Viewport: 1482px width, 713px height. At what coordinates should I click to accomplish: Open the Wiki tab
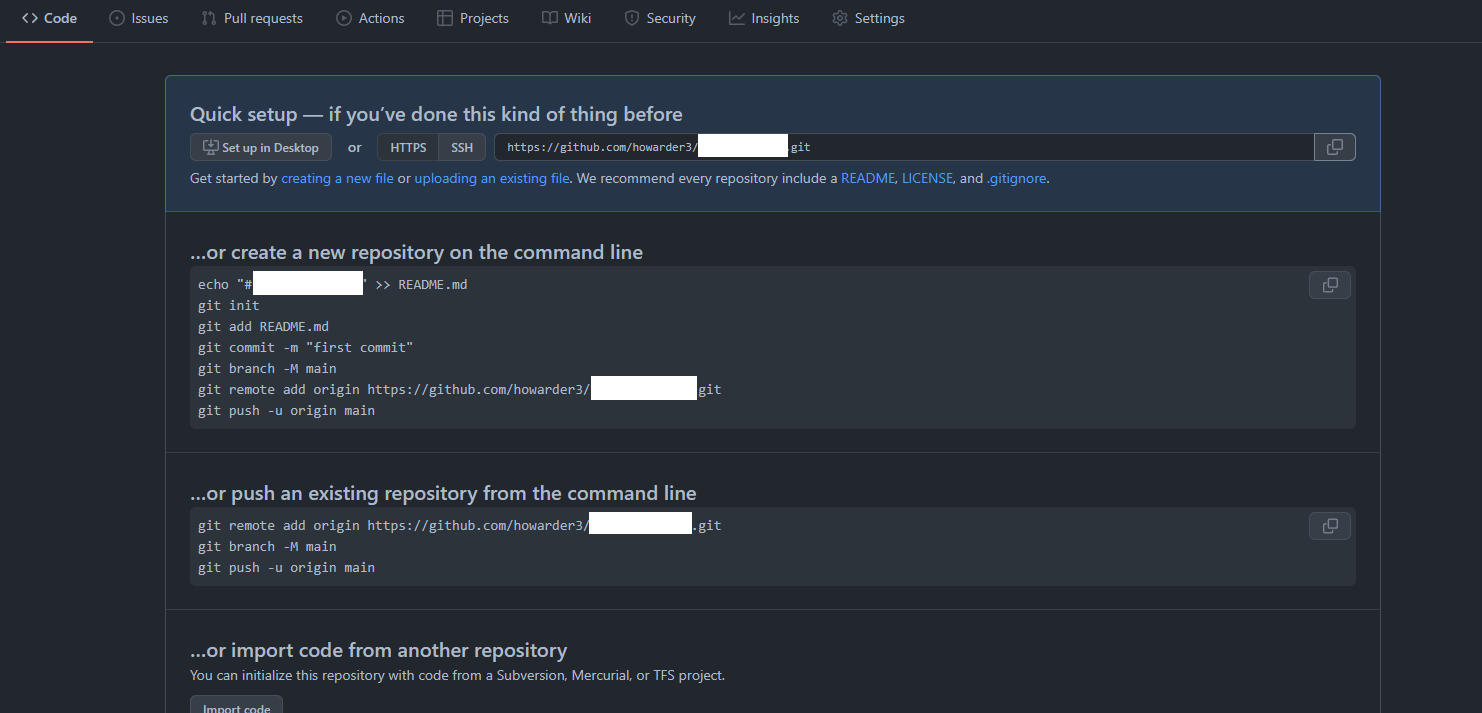pyautogui.click(x=566, y=18)
